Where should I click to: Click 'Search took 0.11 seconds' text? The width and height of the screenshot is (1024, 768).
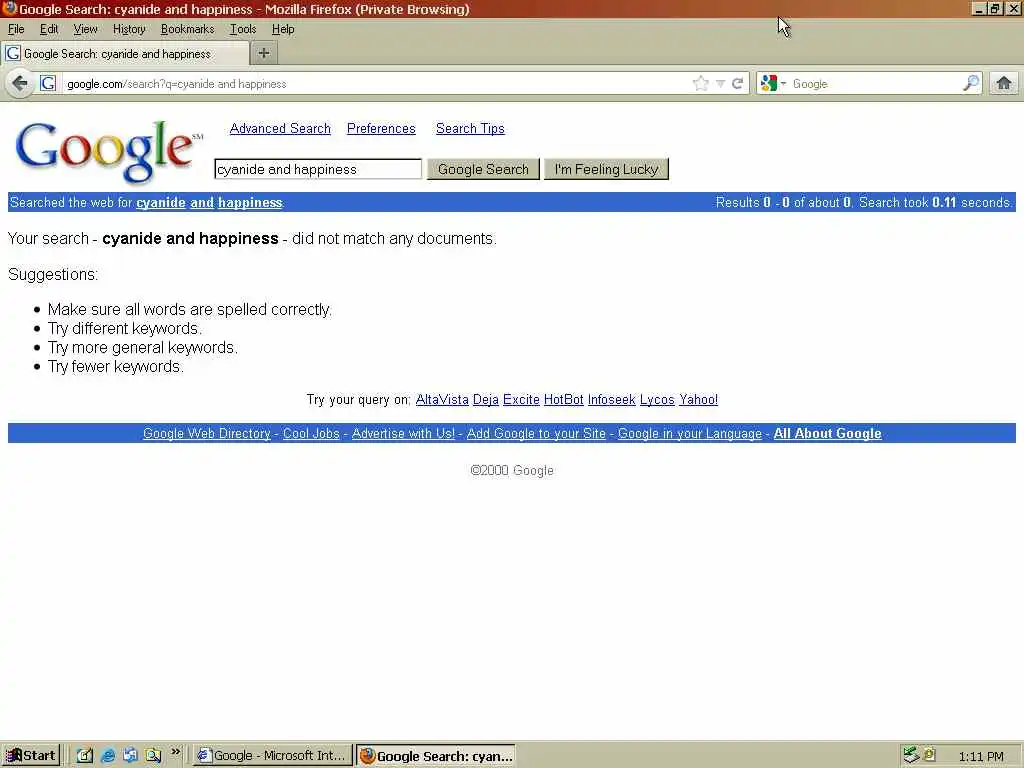935,202
